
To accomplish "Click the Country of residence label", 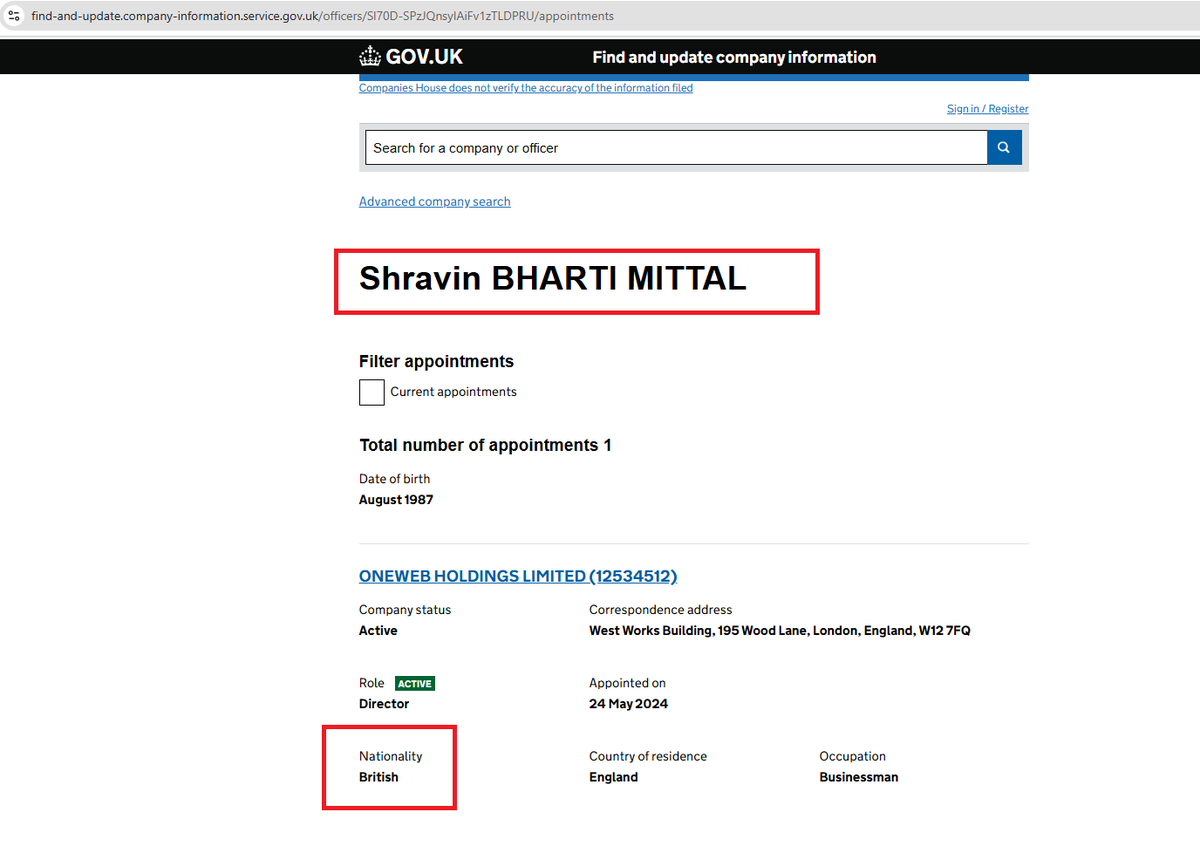I will tap(648, 756).
